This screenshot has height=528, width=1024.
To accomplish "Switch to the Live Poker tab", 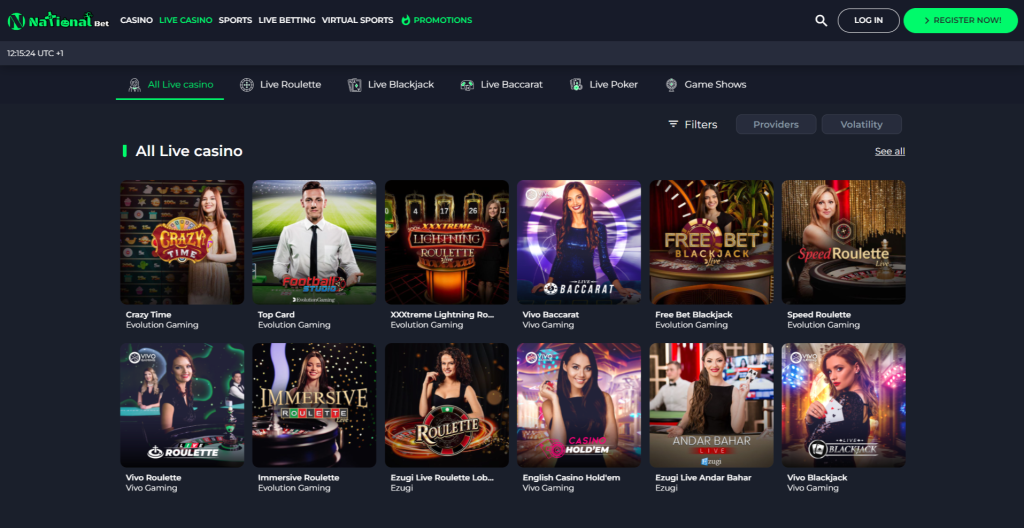I will (603, 85).
